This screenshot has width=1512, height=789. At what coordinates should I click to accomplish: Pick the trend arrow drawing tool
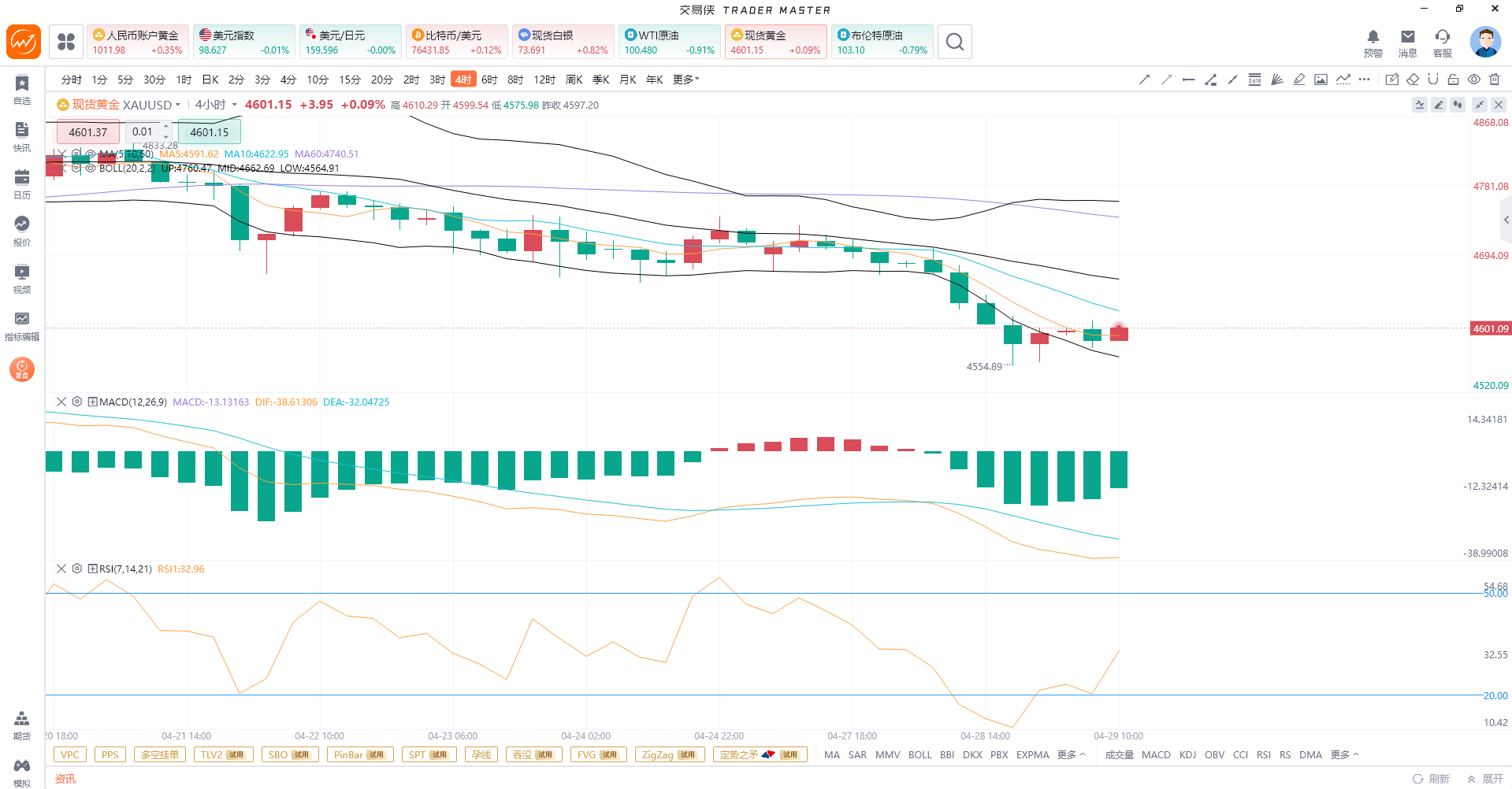(1145, 80)
